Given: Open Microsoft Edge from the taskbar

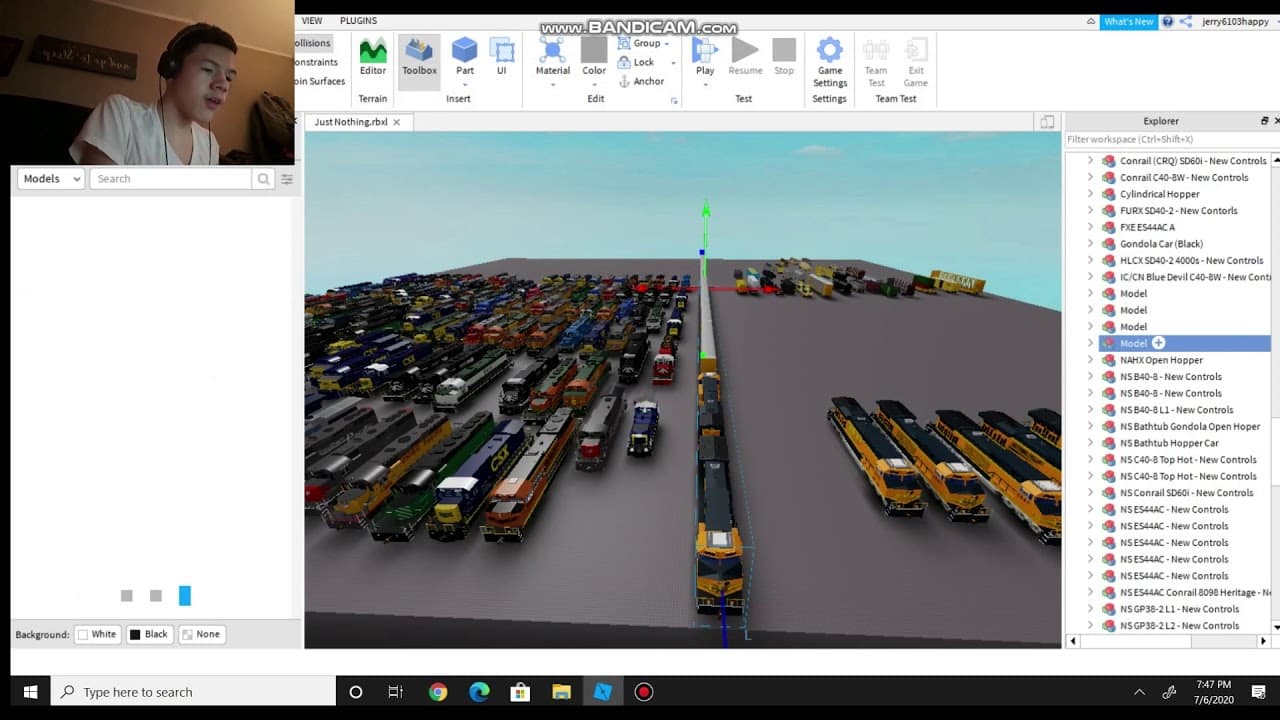Looking at the screenshot, I should 479,692.
